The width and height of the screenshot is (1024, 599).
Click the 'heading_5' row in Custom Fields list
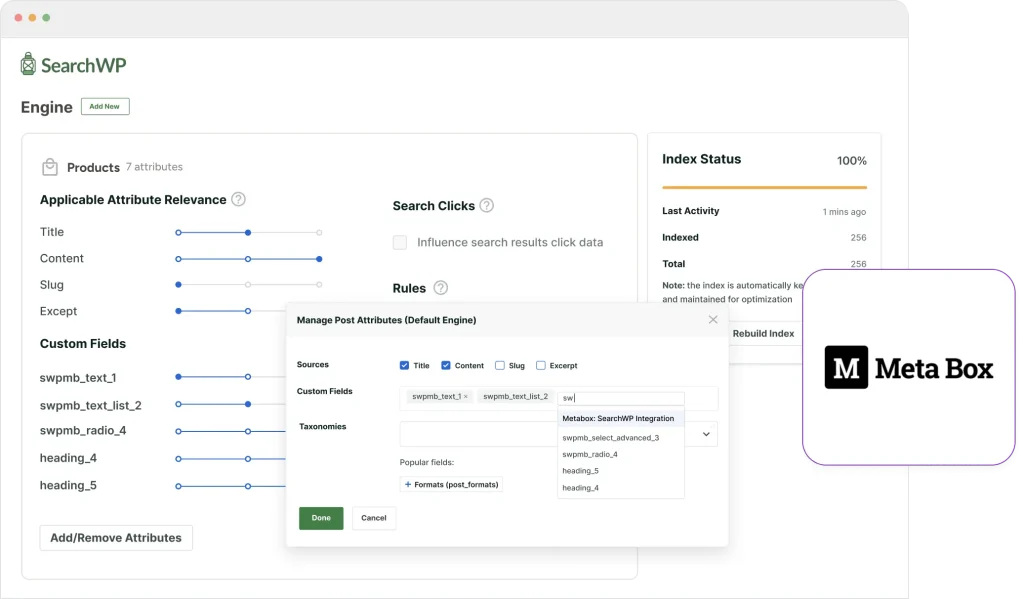tap(68, 485)
